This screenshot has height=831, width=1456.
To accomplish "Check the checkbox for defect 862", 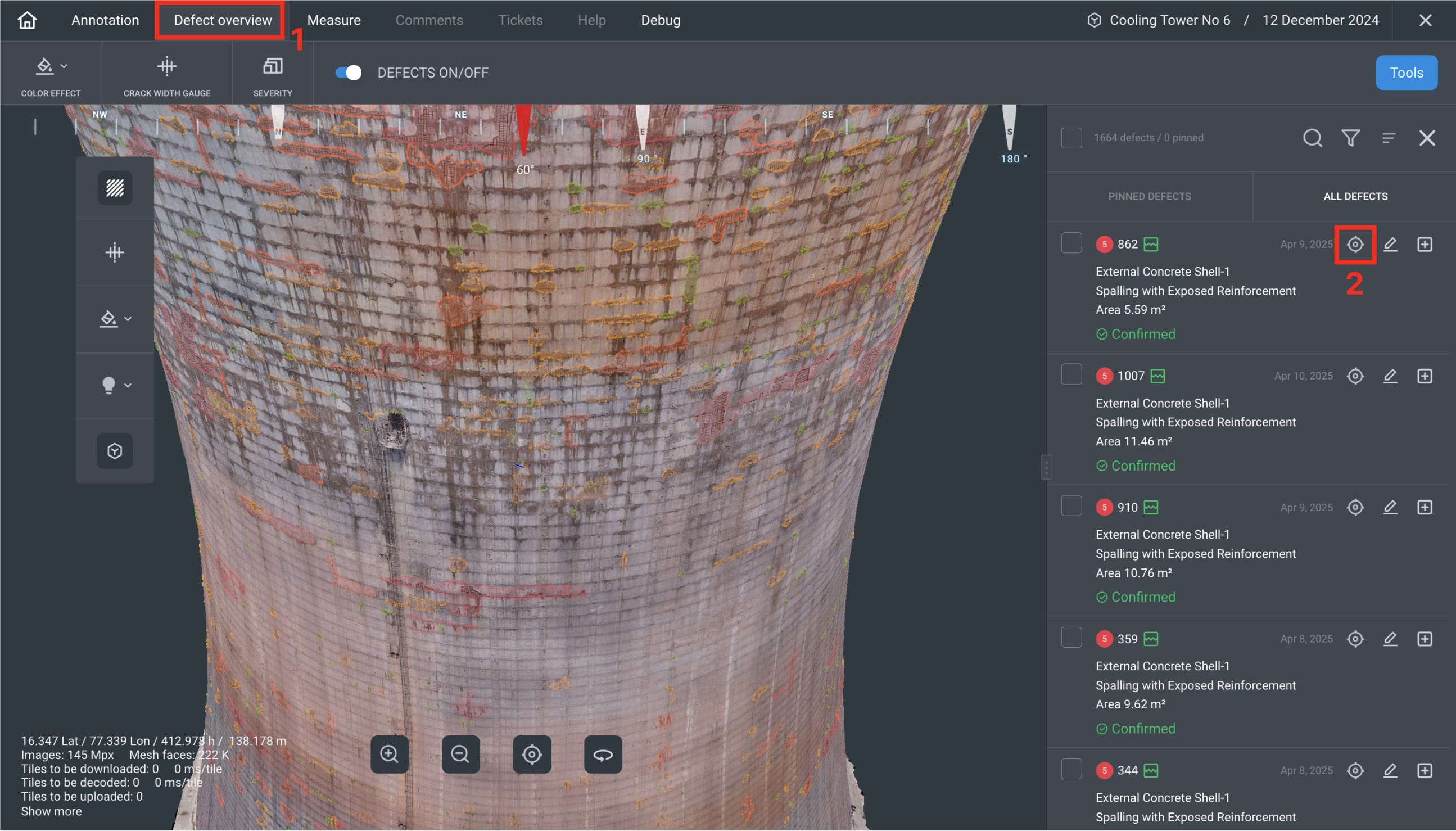I will [1071, 243].
